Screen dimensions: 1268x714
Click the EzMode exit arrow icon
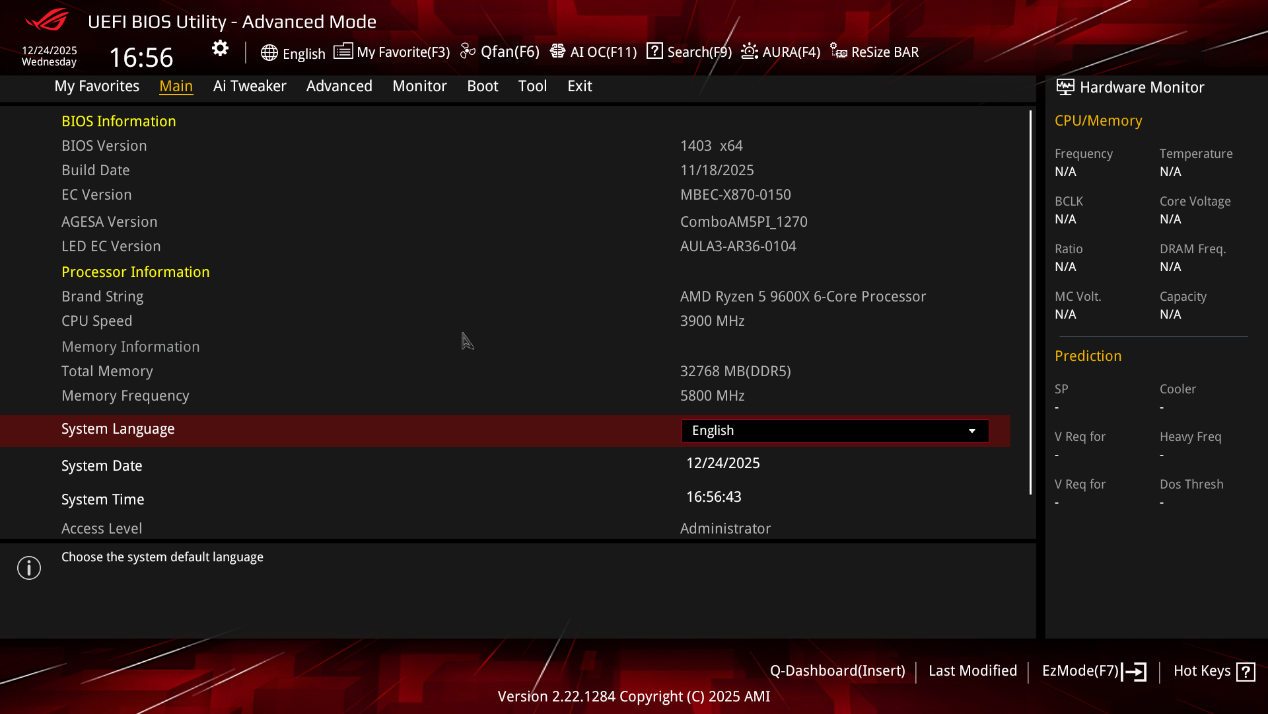1134,672
